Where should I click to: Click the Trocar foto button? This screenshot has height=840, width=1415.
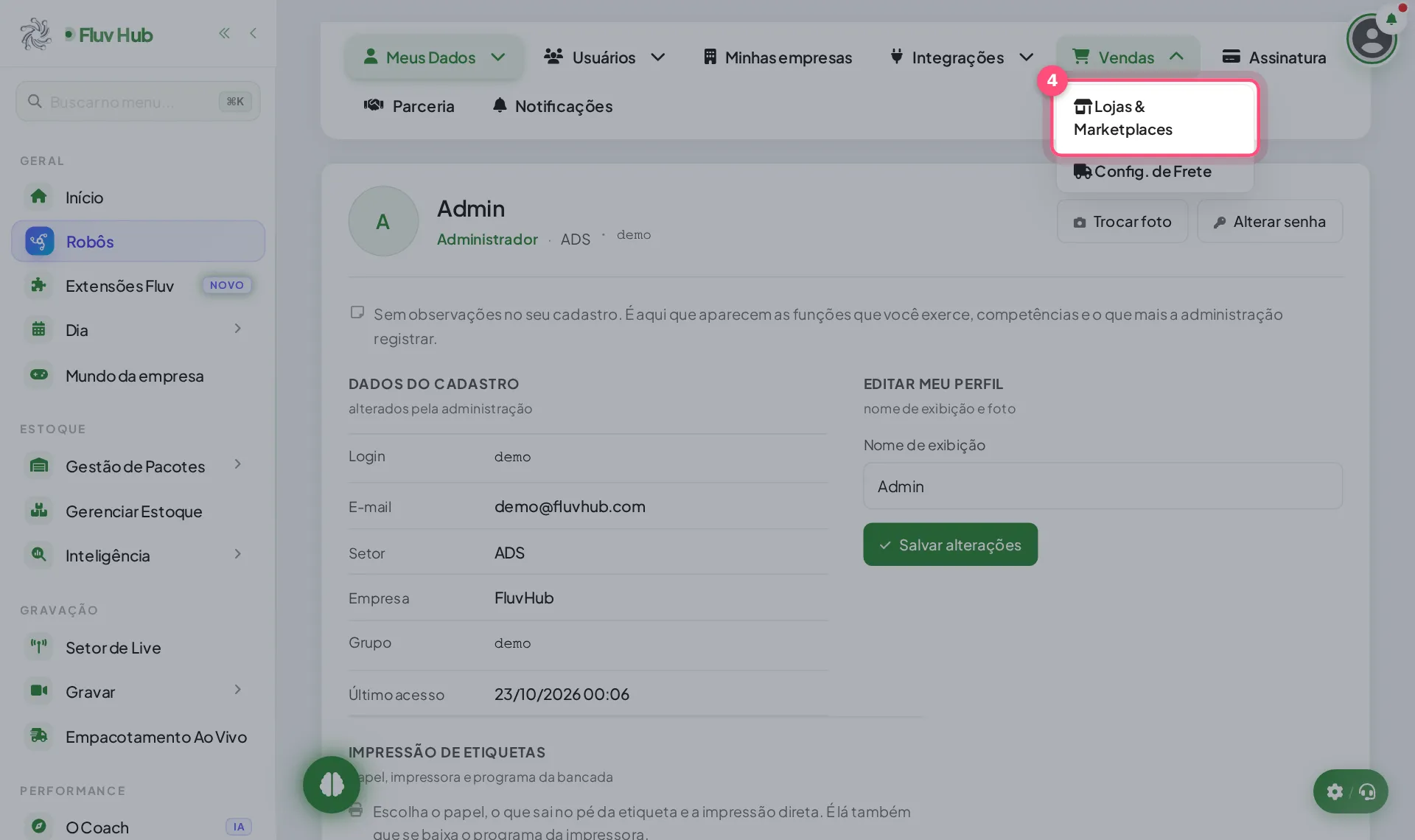[x=1122, y=221]
